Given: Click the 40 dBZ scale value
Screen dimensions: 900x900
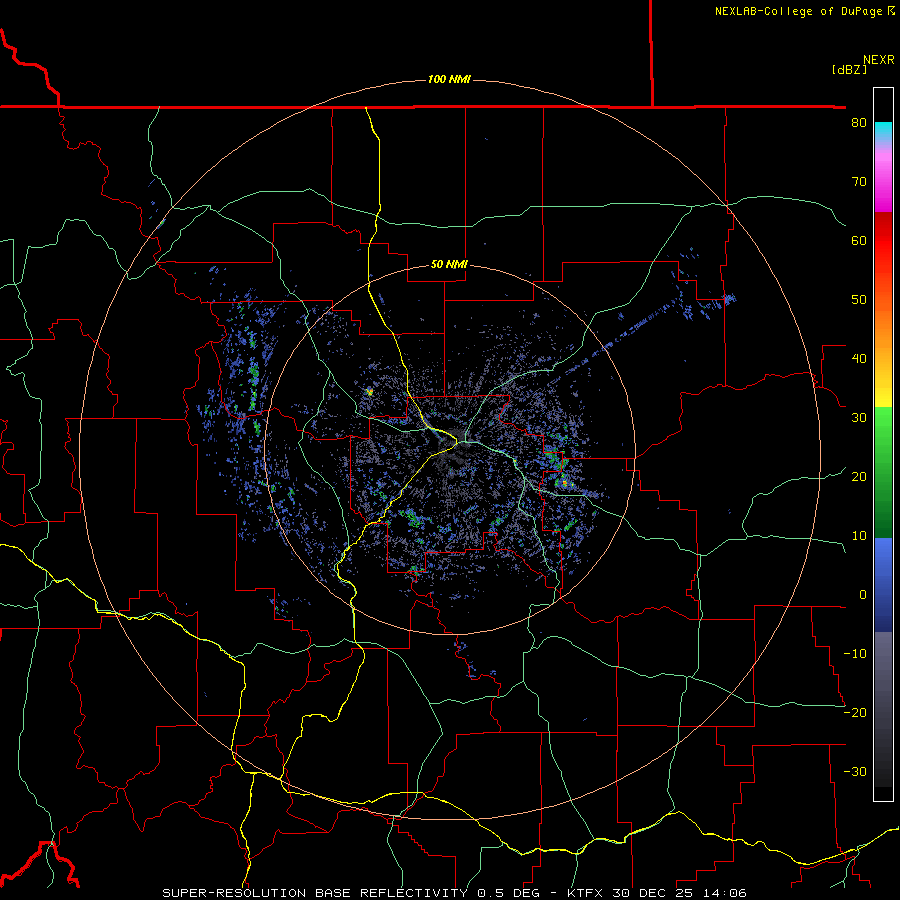Looking at the screenshot, I should point(859,358).
